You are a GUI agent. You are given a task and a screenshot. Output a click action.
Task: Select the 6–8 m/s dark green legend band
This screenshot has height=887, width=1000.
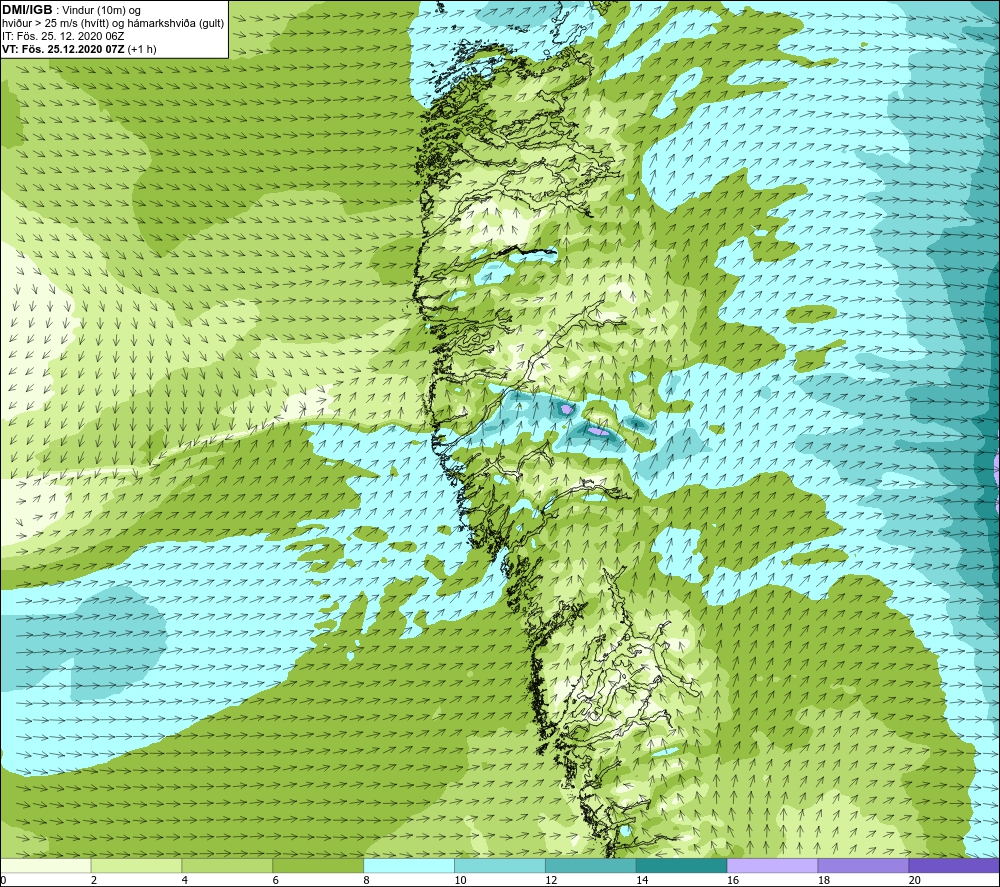pos(318,865)
